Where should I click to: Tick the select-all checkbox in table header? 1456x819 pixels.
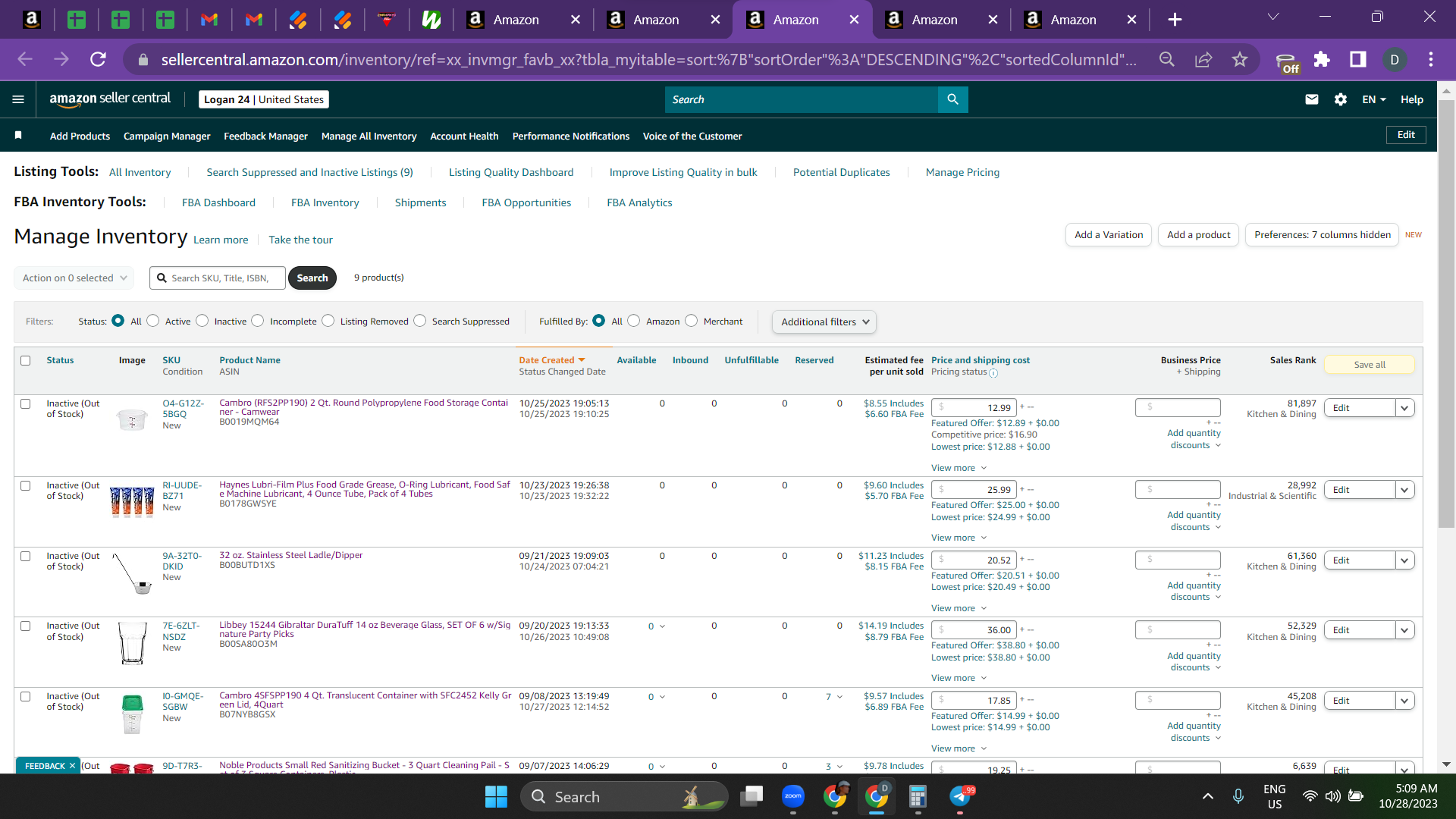coord(26,360)
